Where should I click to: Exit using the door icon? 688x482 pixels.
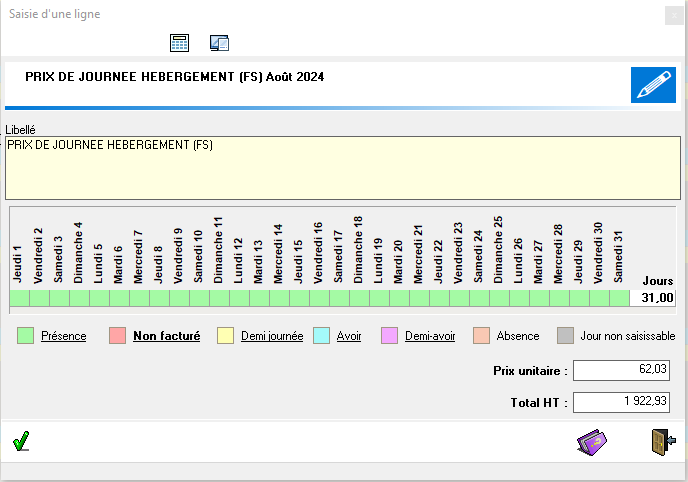click(x=662, y=441)
